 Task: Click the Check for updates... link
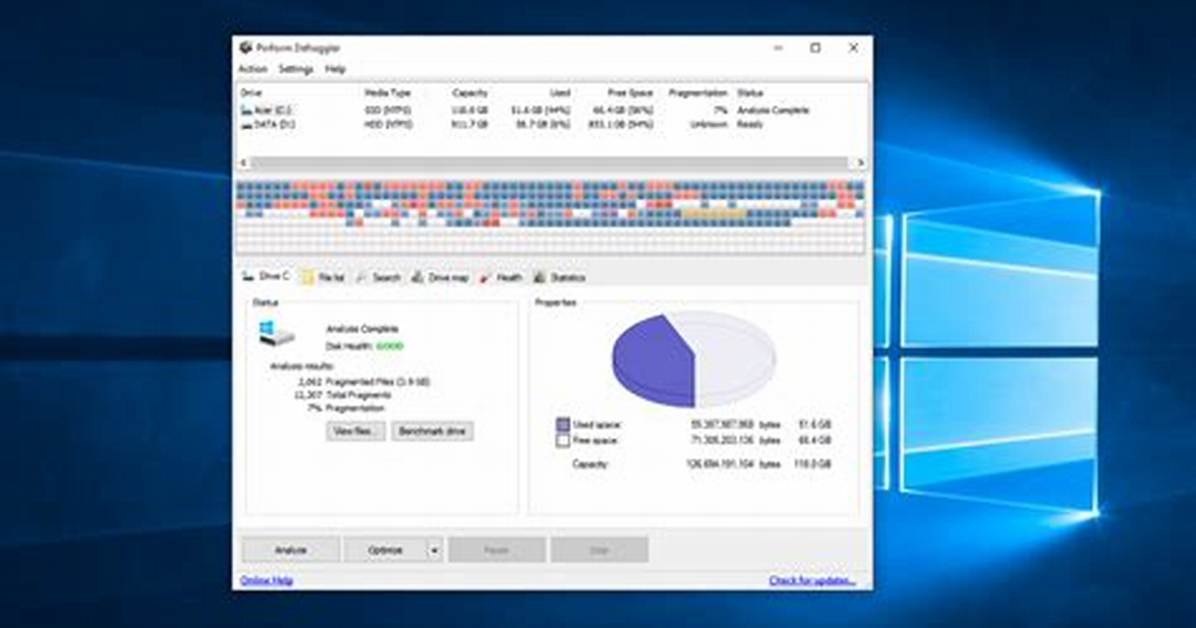pos(812,581)
